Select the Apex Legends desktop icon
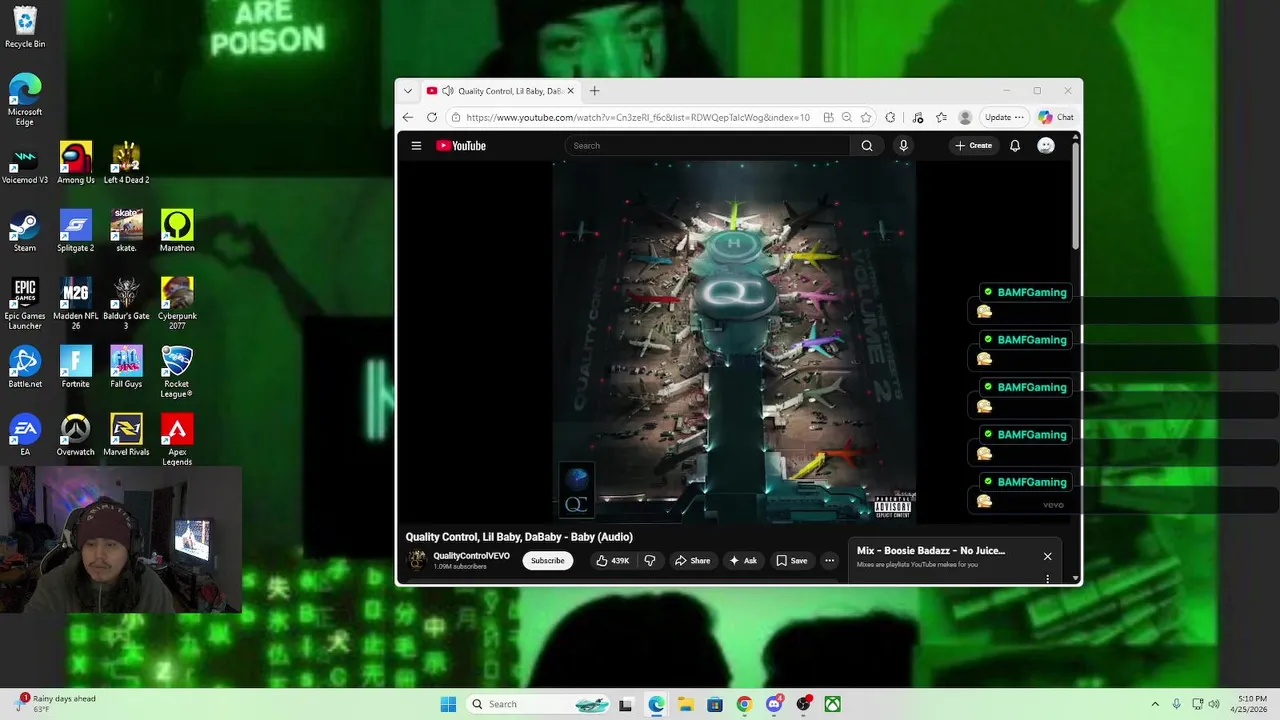 point(177,440)
